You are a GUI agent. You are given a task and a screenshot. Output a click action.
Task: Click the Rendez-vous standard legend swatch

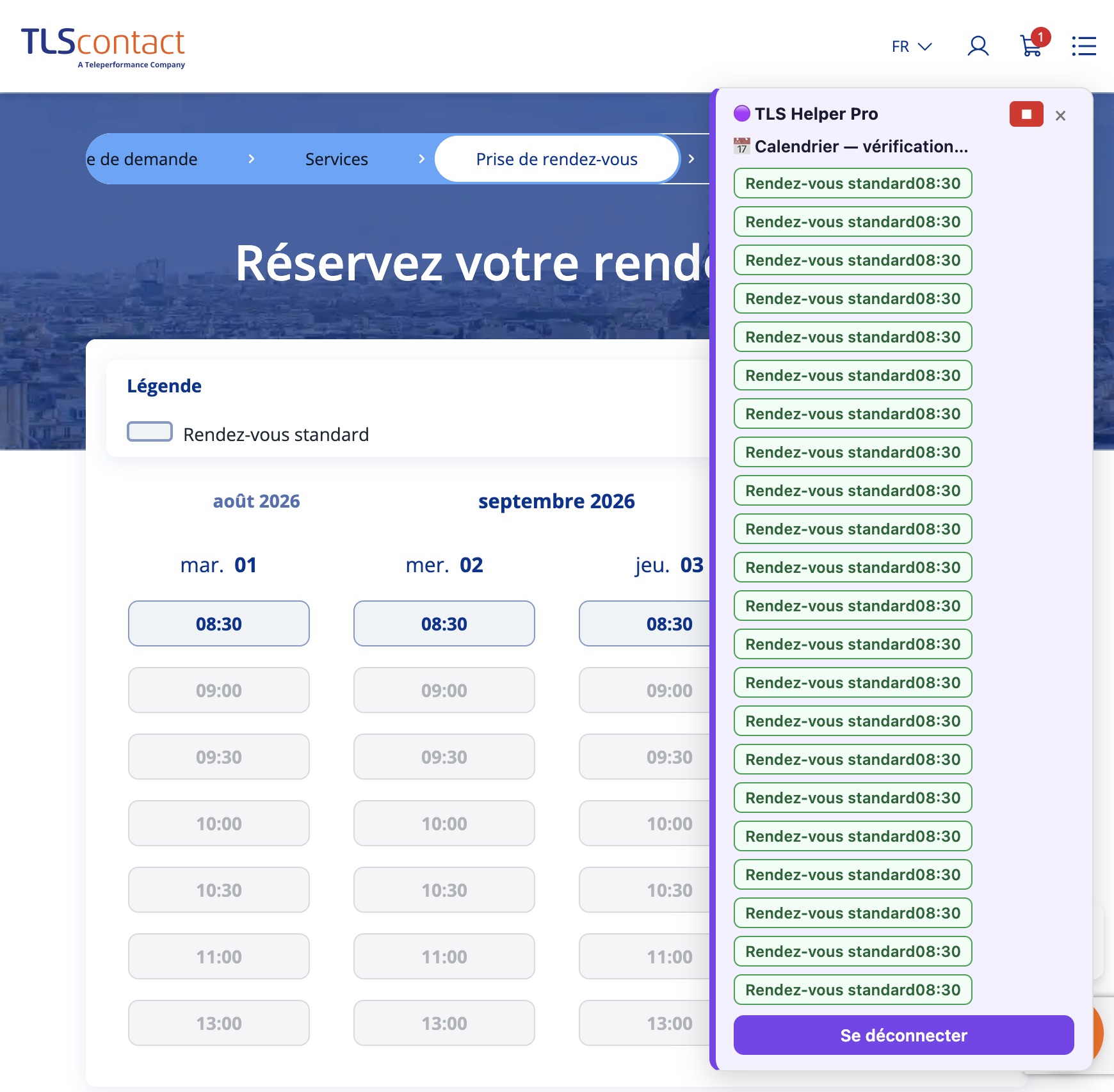[x=150, y=431]
